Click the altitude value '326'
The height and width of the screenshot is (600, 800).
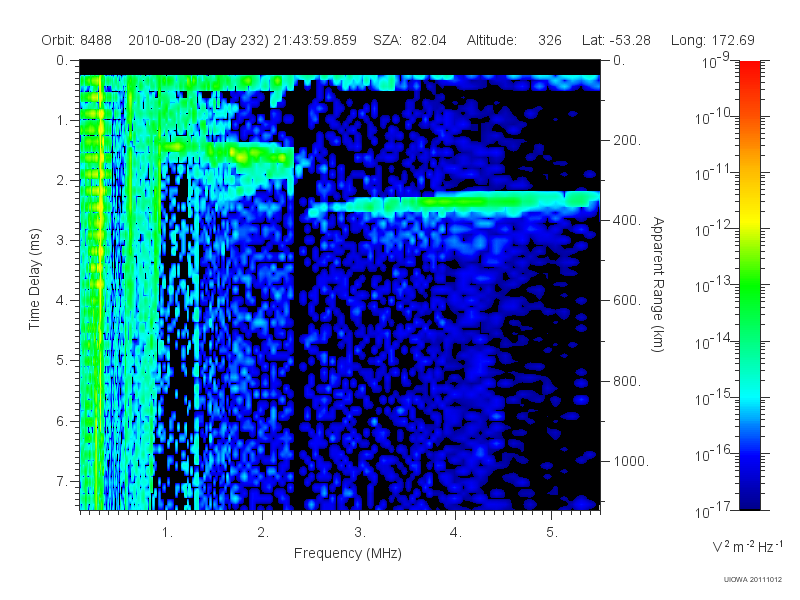[x=549, y=40]
